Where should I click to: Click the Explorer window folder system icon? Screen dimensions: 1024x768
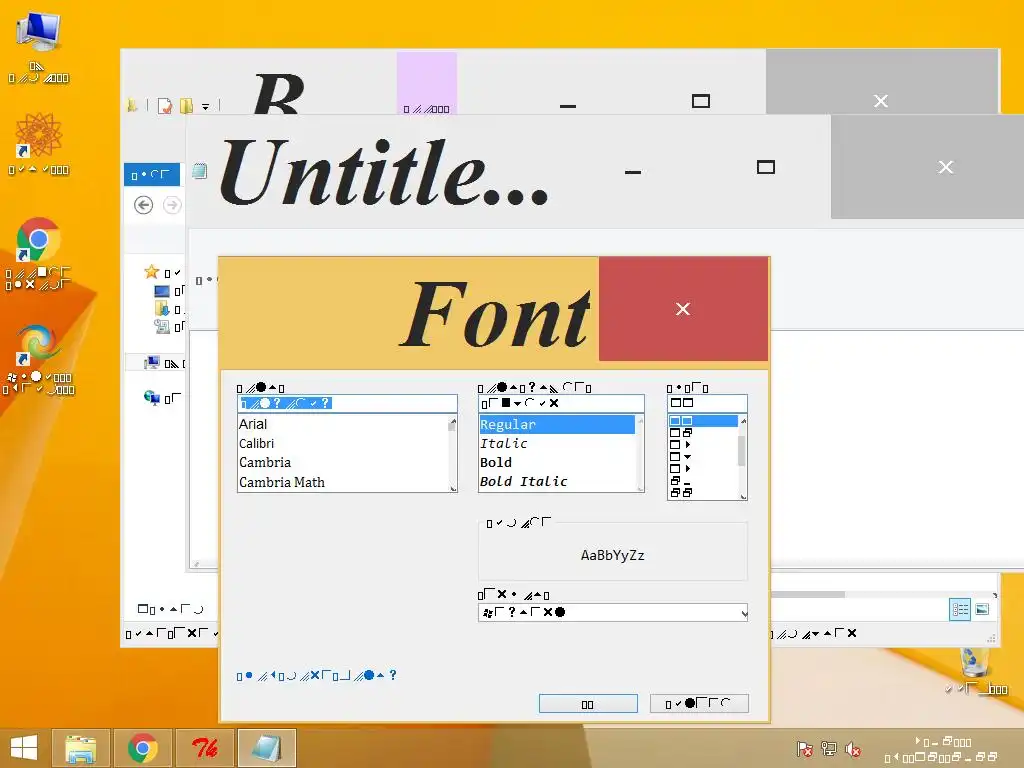133,105
